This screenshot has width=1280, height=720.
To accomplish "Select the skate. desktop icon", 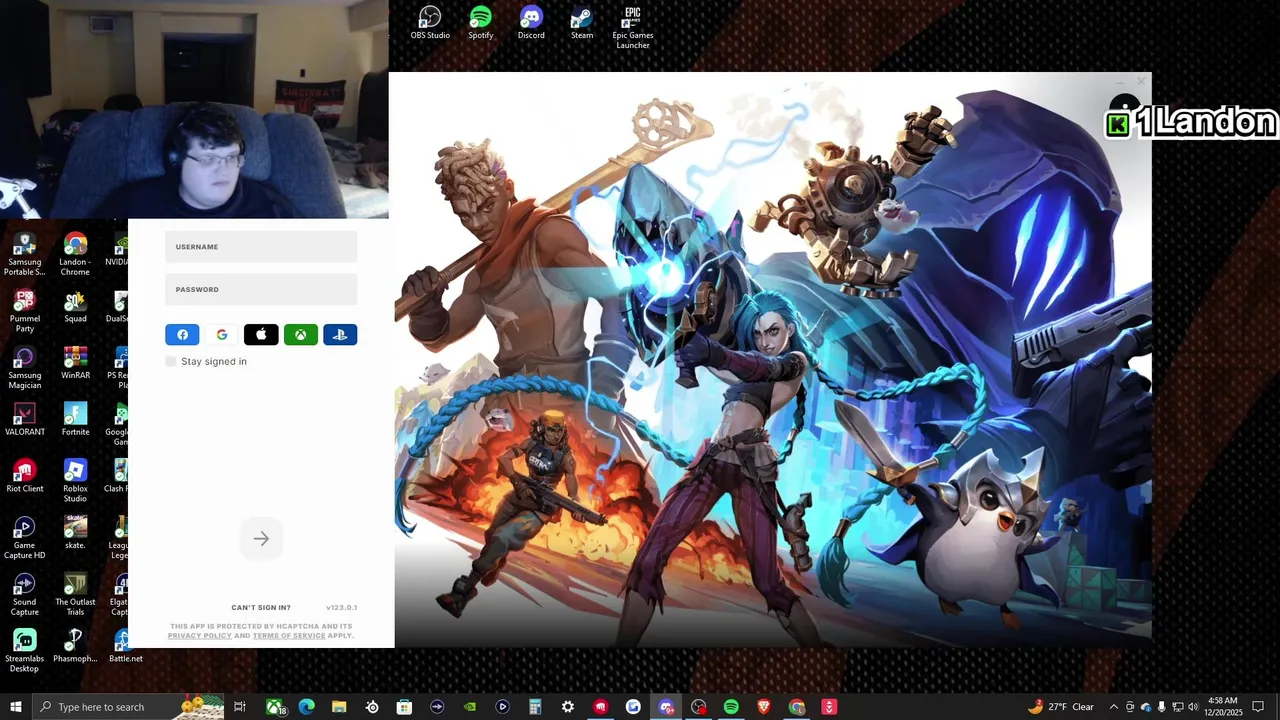I will [x=75, y=534].
